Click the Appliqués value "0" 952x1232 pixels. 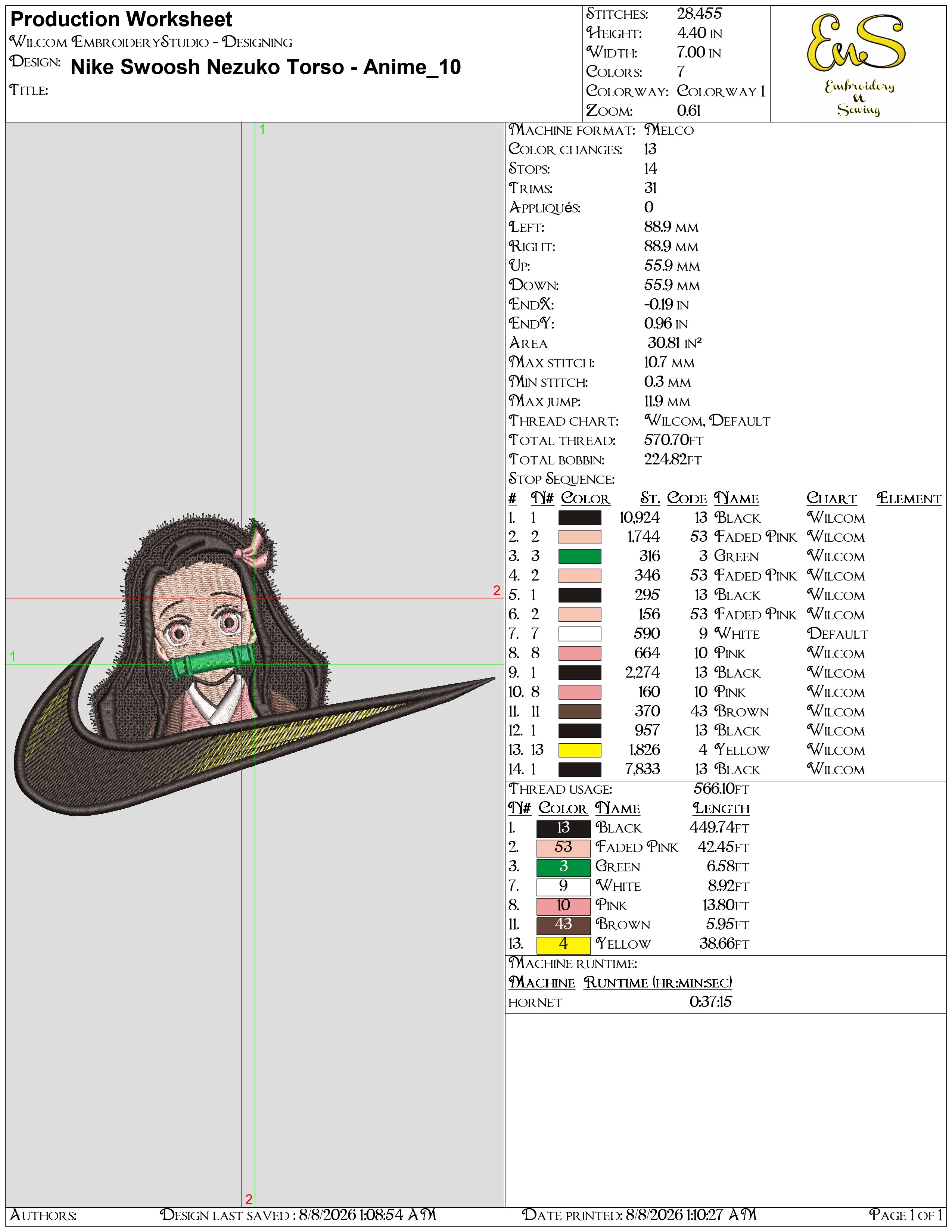point(648,208)
